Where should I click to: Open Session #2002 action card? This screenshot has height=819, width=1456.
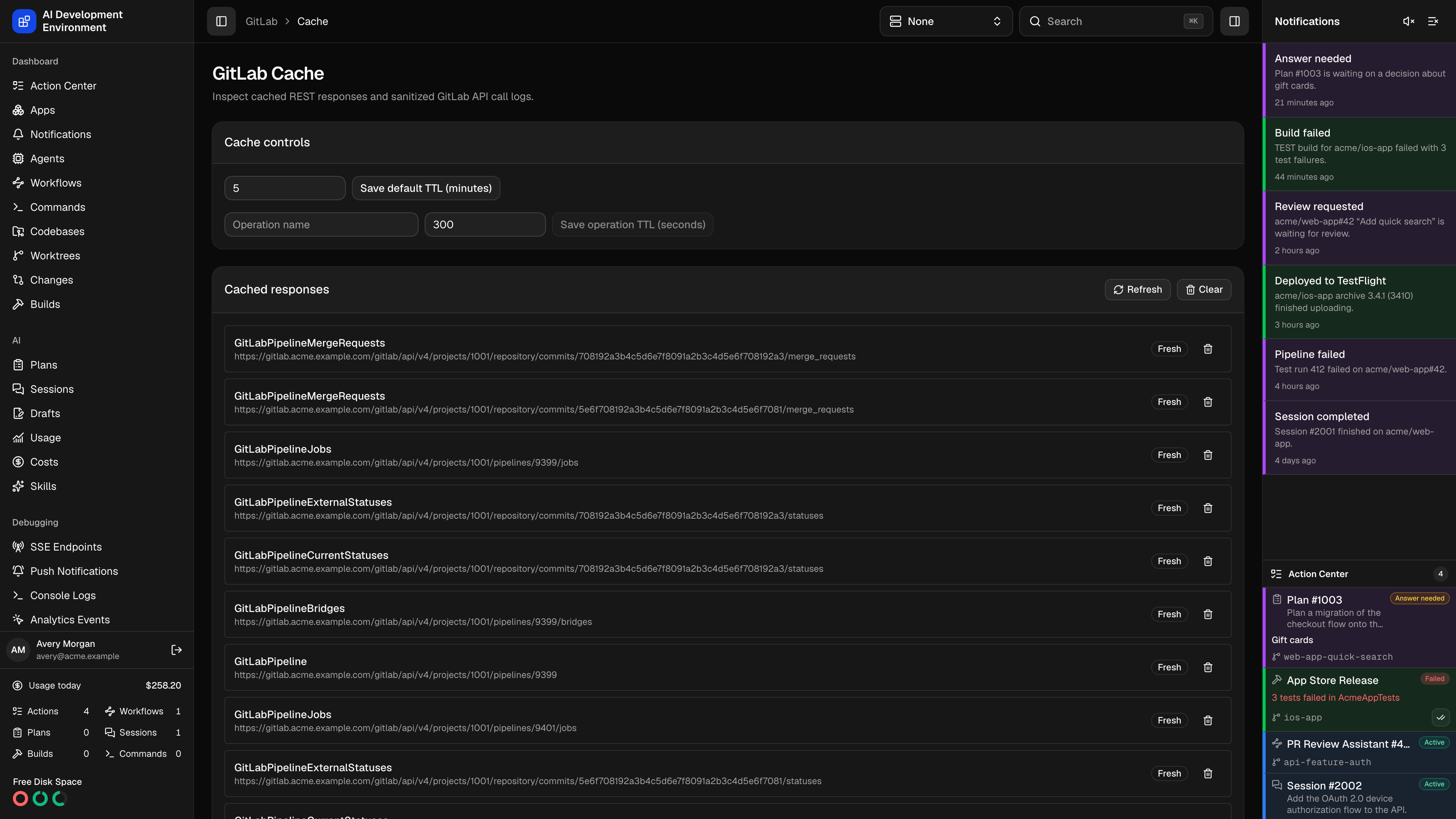[1359, 796]
